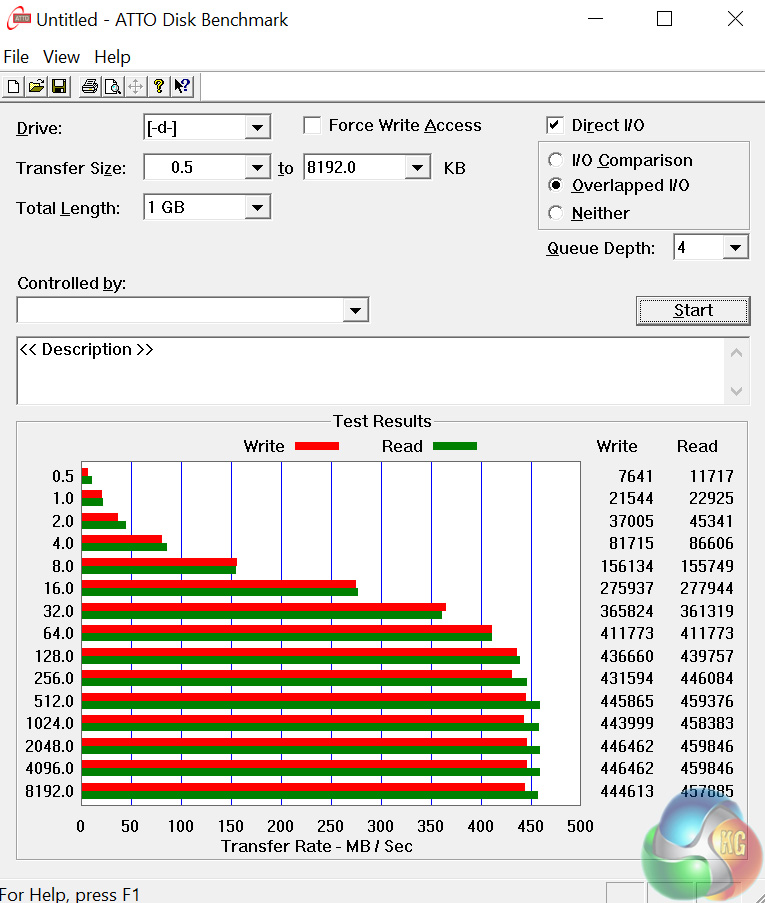The width and height of the screenshot is (765, 903).
Task: Click the ATTO app icon in title bar
Action: pos(18,19)
